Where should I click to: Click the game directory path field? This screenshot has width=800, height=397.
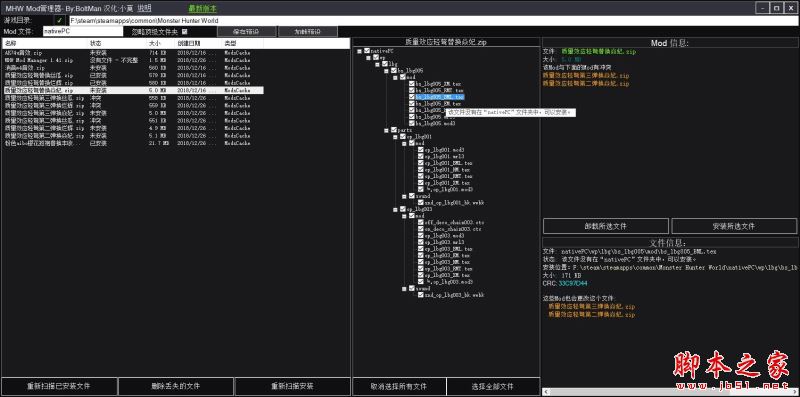point(433,21)
